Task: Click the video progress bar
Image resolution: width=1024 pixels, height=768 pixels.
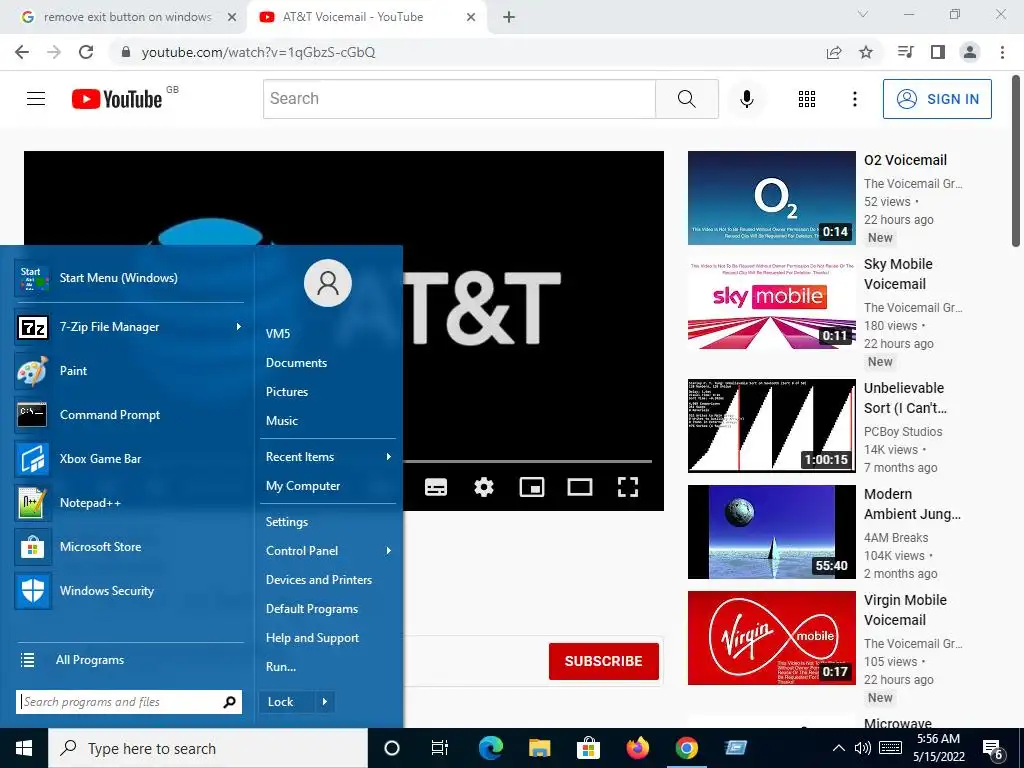Action: pyautogui.click(x=528, y=461)
